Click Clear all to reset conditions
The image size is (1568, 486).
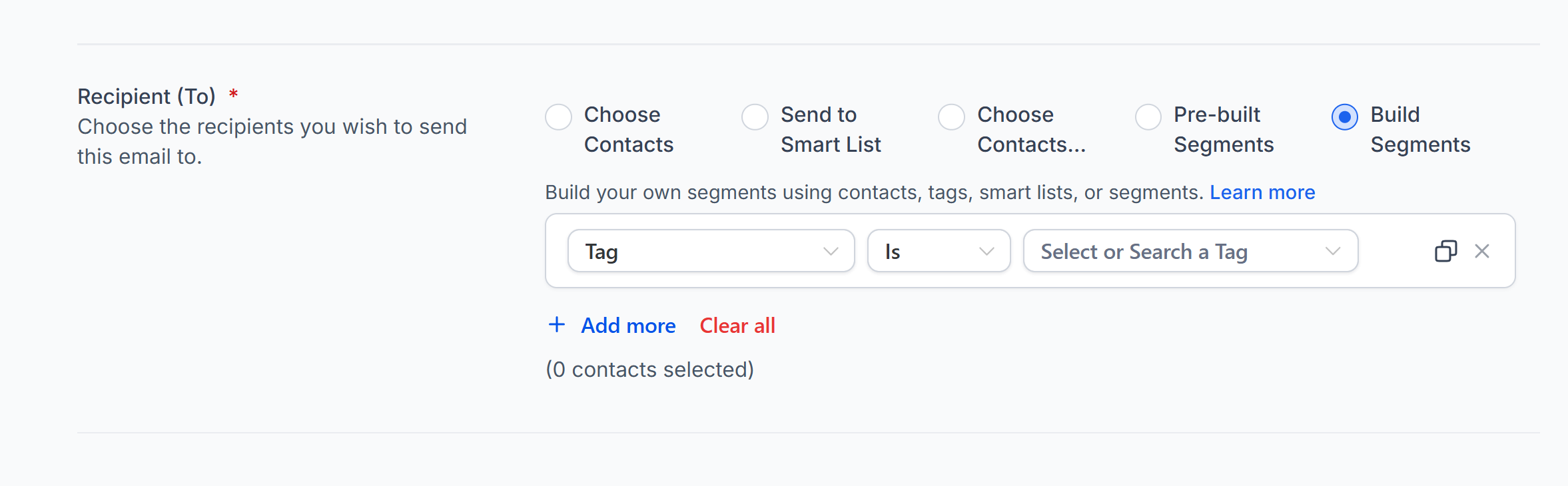point(737,326)
